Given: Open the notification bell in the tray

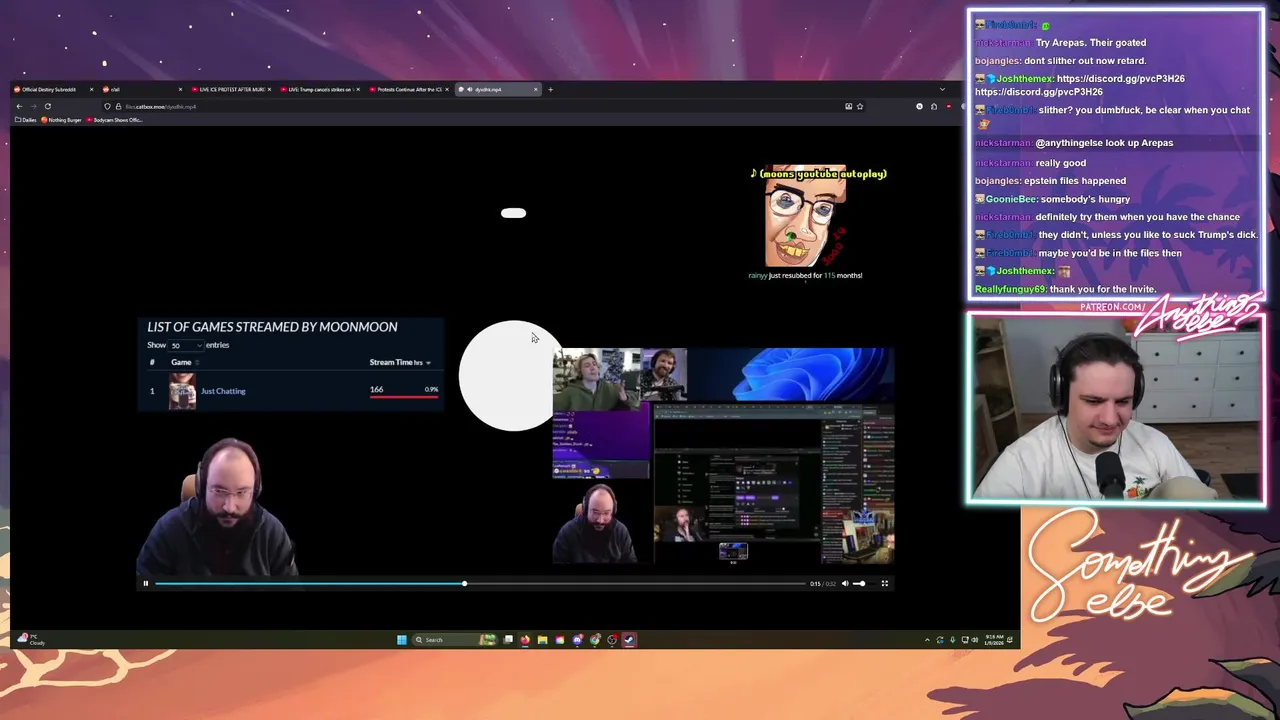Looking at the screenshot, I should [1010, 640].
